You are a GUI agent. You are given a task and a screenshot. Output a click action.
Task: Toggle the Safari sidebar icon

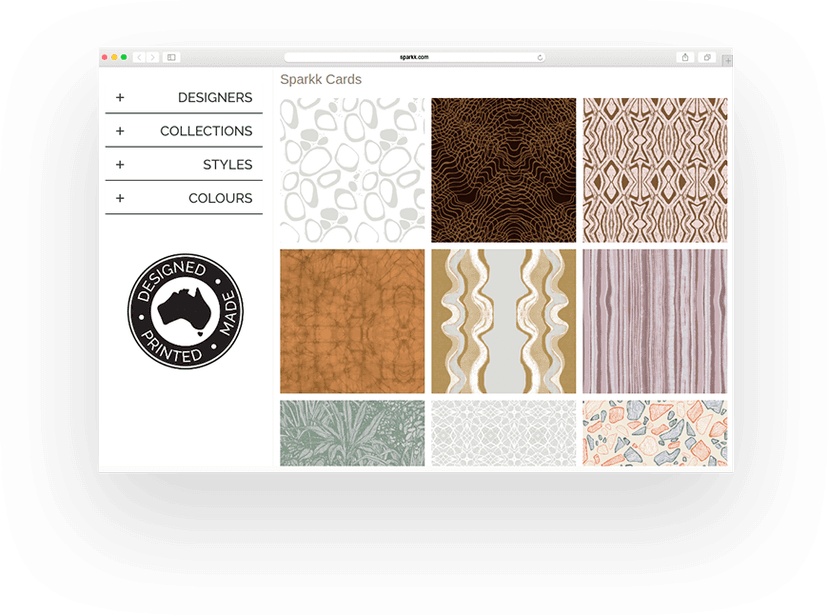coord(171,58)
